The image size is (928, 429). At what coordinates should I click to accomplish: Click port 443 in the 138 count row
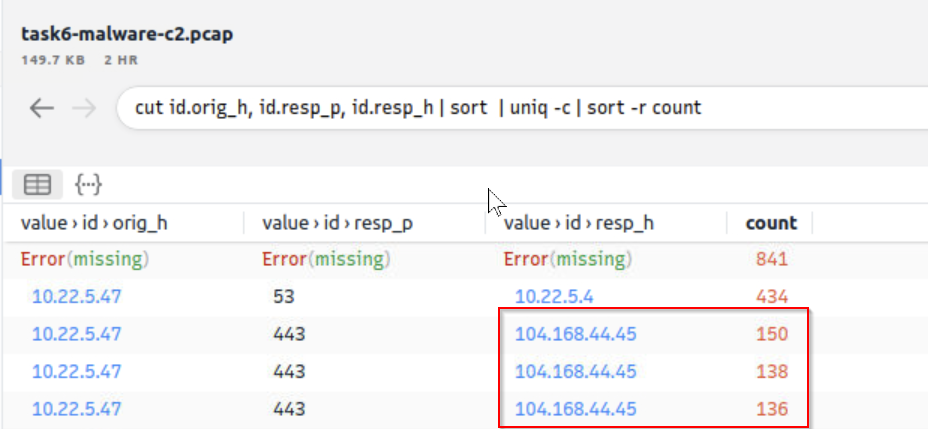[x=289, y=372]
